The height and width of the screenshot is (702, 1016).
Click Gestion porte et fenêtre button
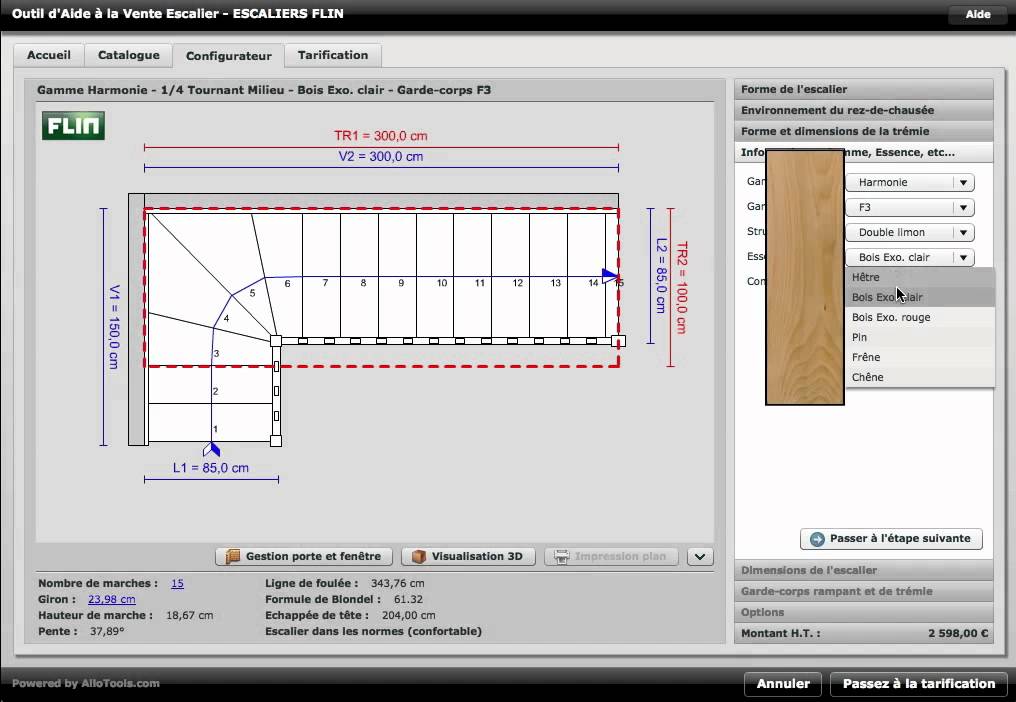coord(304,556)
